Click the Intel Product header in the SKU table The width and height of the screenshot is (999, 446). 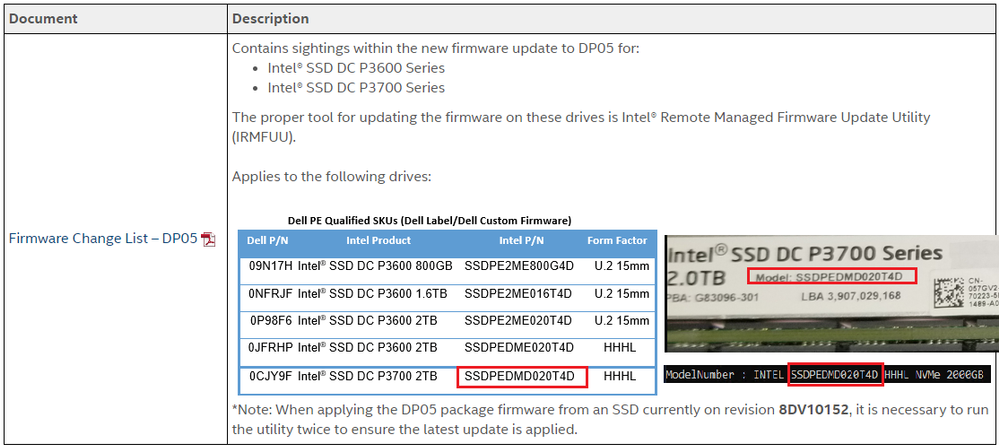coord(378,241)
